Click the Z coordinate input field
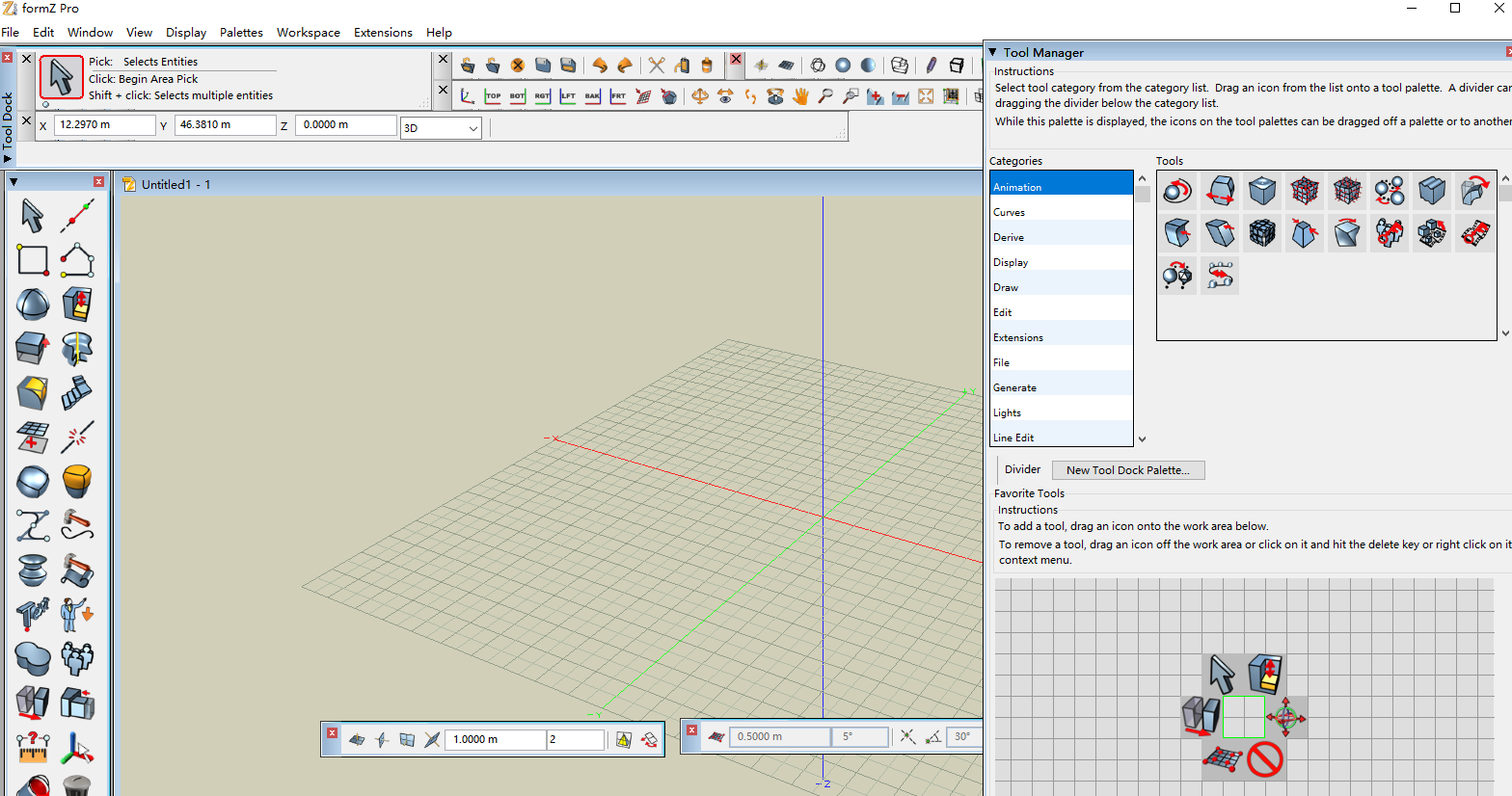The image size is (1512, 796). tap(346, 124)
